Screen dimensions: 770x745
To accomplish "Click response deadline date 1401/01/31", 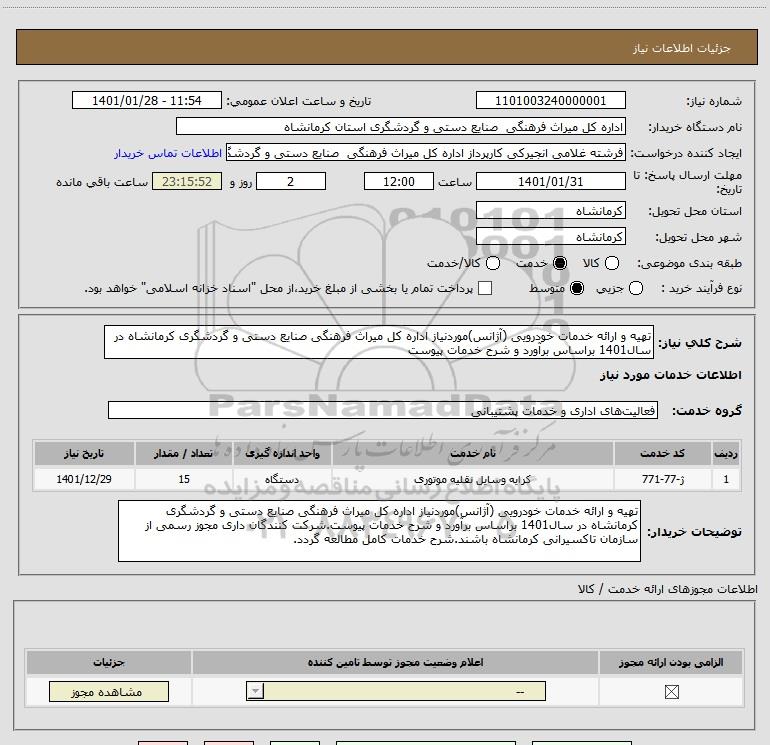I will (550, 181).
